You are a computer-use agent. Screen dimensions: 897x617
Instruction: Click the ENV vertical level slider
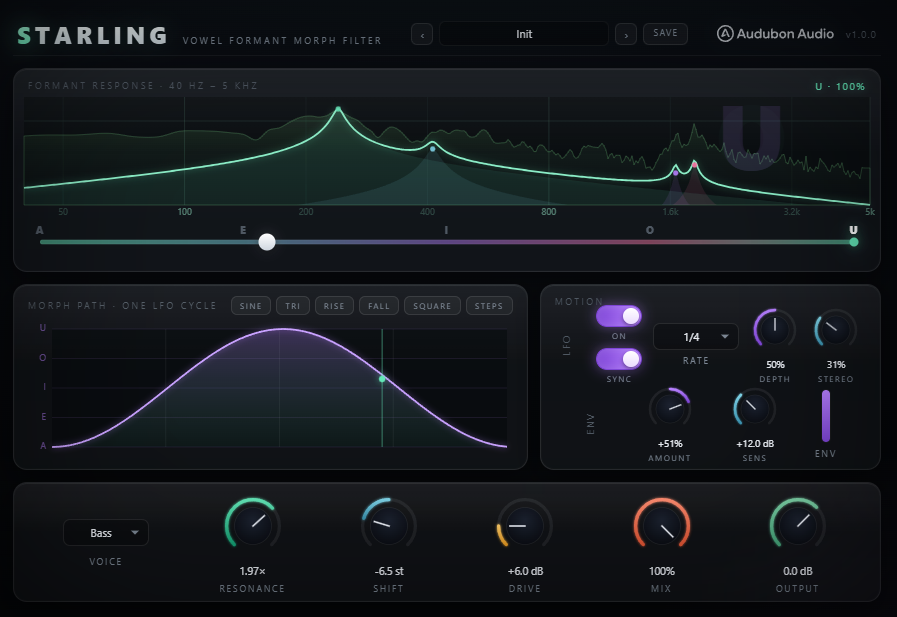click(x=825, y=416)
